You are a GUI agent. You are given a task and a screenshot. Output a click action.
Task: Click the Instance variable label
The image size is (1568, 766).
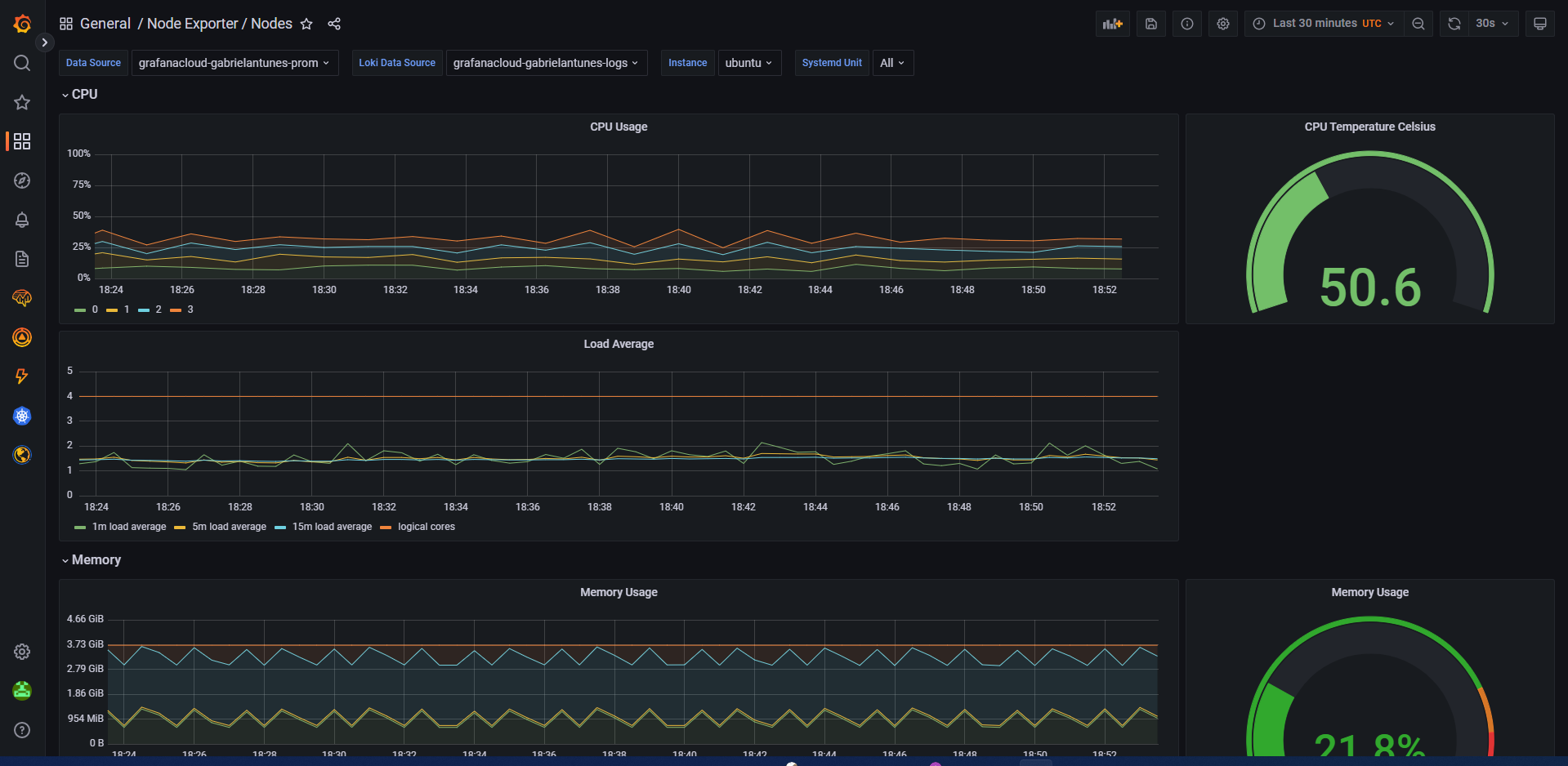pos(687,63)
